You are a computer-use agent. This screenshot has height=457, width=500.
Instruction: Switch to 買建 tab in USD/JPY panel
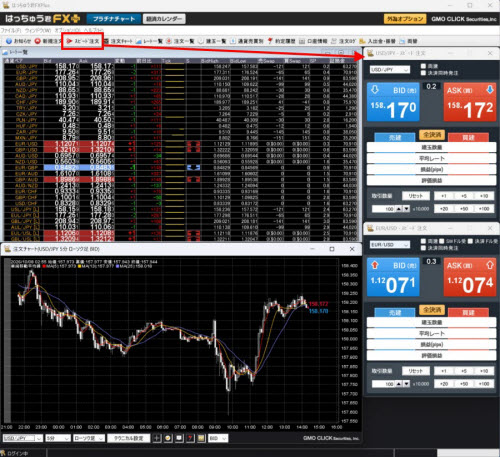[468, 137]
